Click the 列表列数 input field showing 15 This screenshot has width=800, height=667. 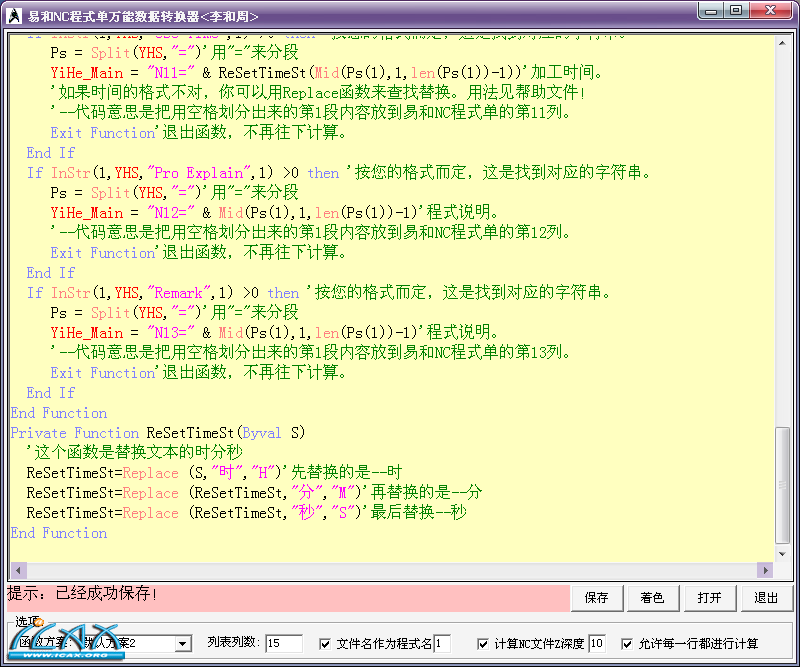[284, 644]
